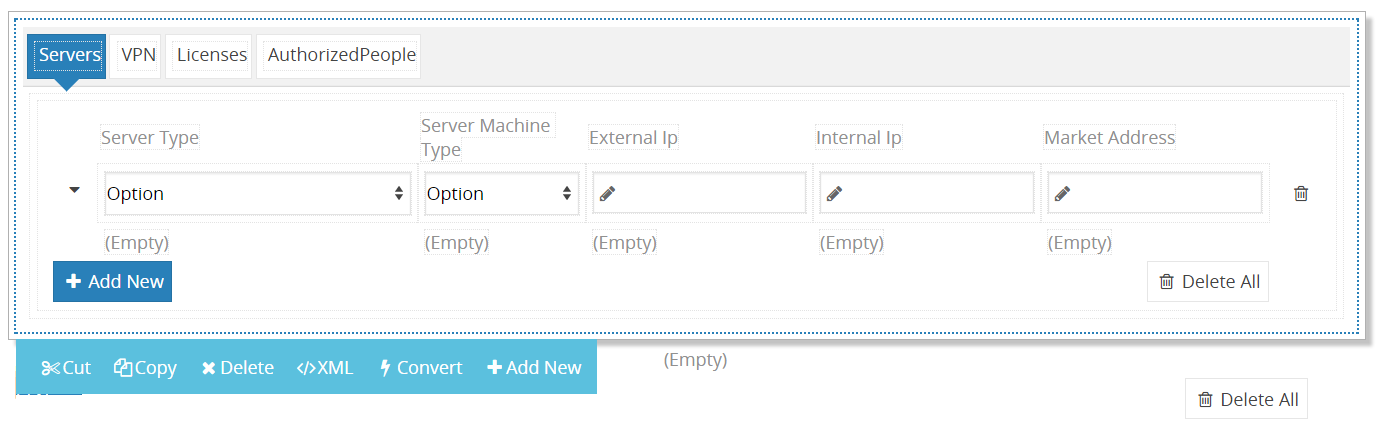Click the Delete X icon in toolbar
Screen dimensions: 1379x428
pos(208,368)
